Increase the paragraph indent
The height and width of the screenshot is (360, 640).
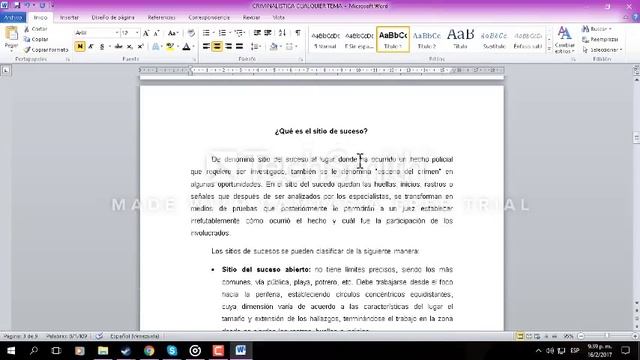pyautogui.click(x=268, y=33)
